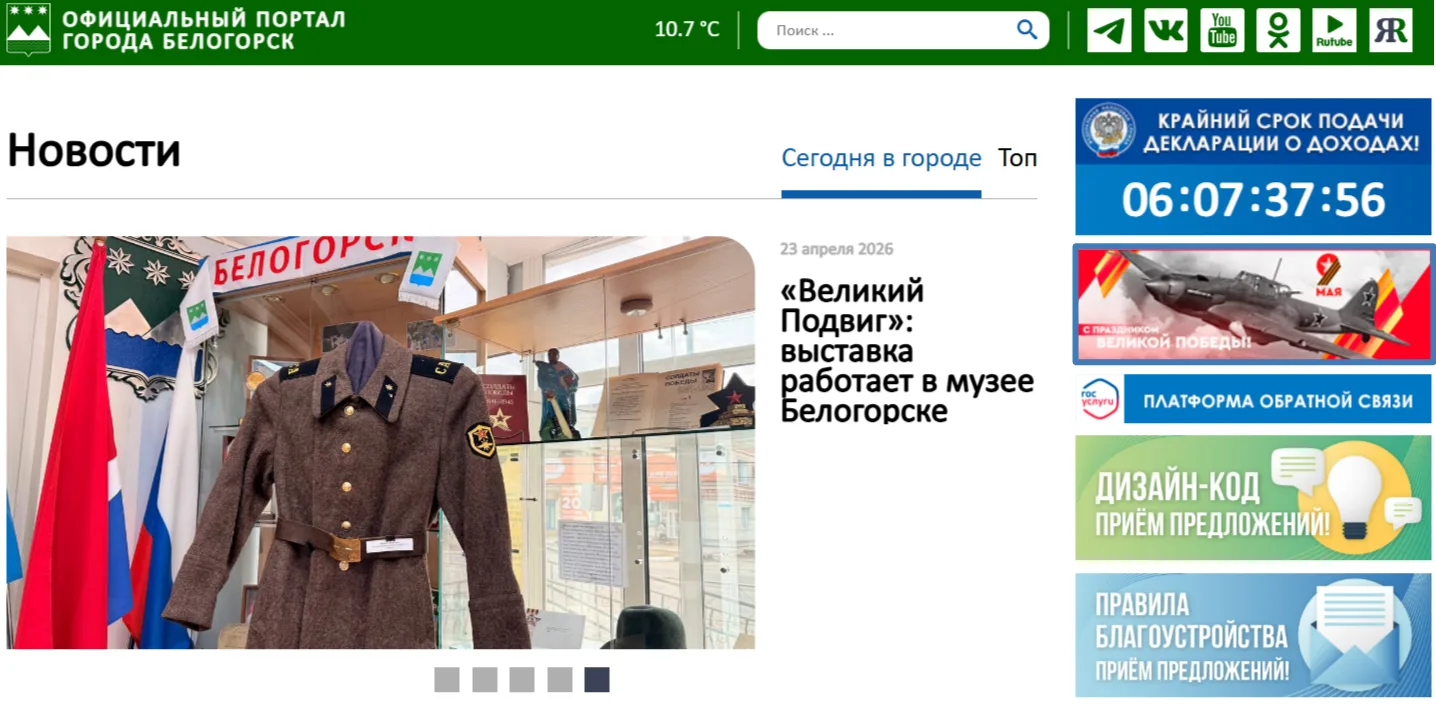
Task: Select the second slider dot
Action: click(485, 680)
